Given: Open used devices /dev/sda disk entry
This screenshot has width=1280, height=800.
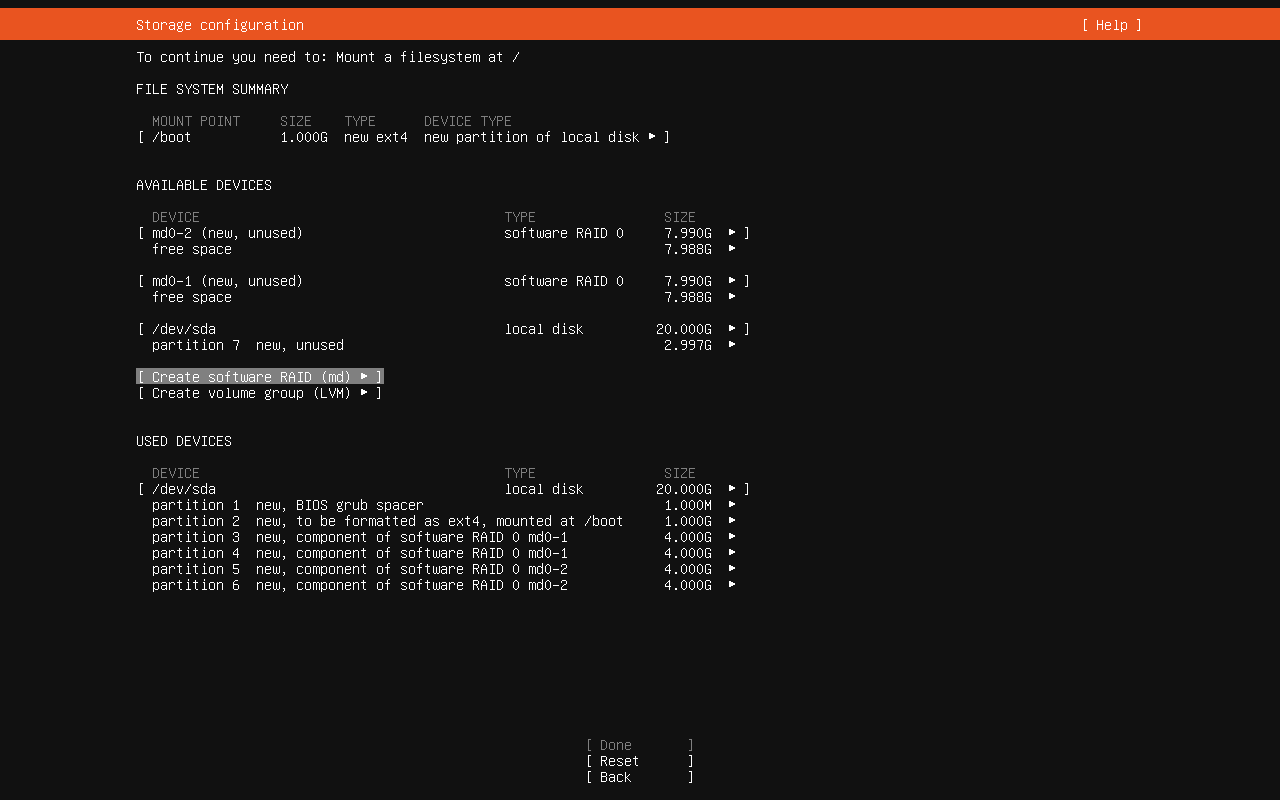Looking at the screenshot, I should pyautogui.click(x=443, y=489).
